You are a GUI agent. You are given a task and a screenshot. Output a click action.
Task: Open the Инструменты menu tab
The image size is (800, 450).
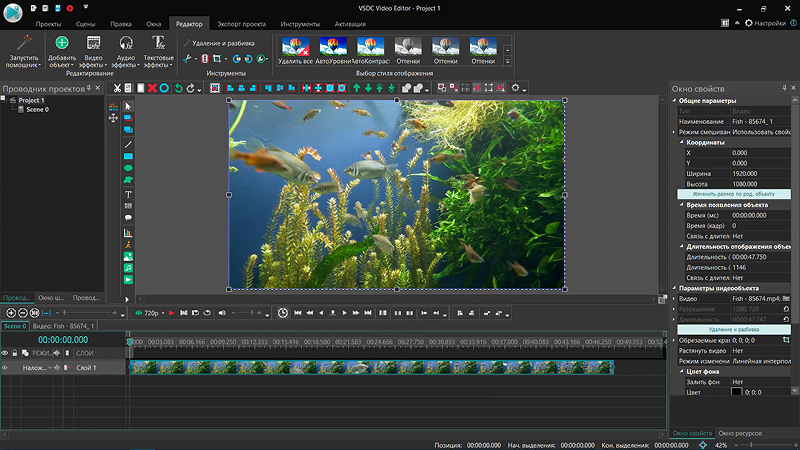click(x=300, y=24)
